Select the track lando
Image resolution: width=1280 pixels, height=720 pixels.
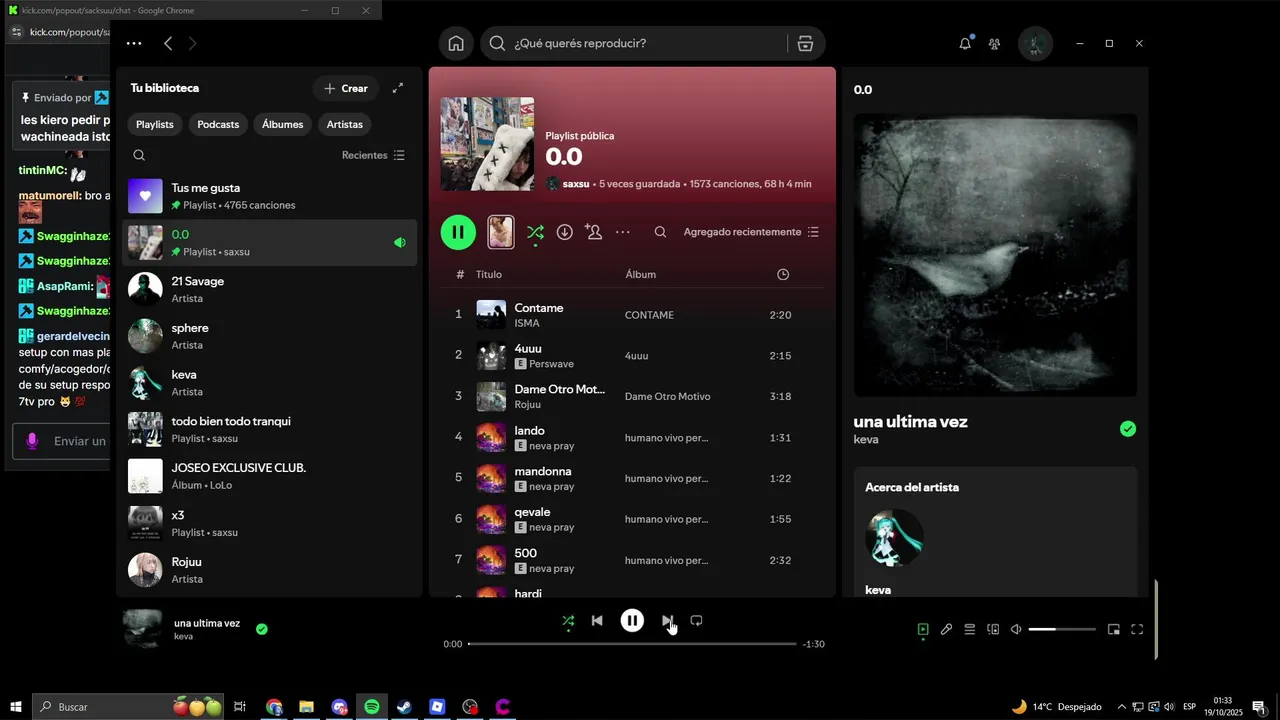pyautogui.click(x=632, y=437)
